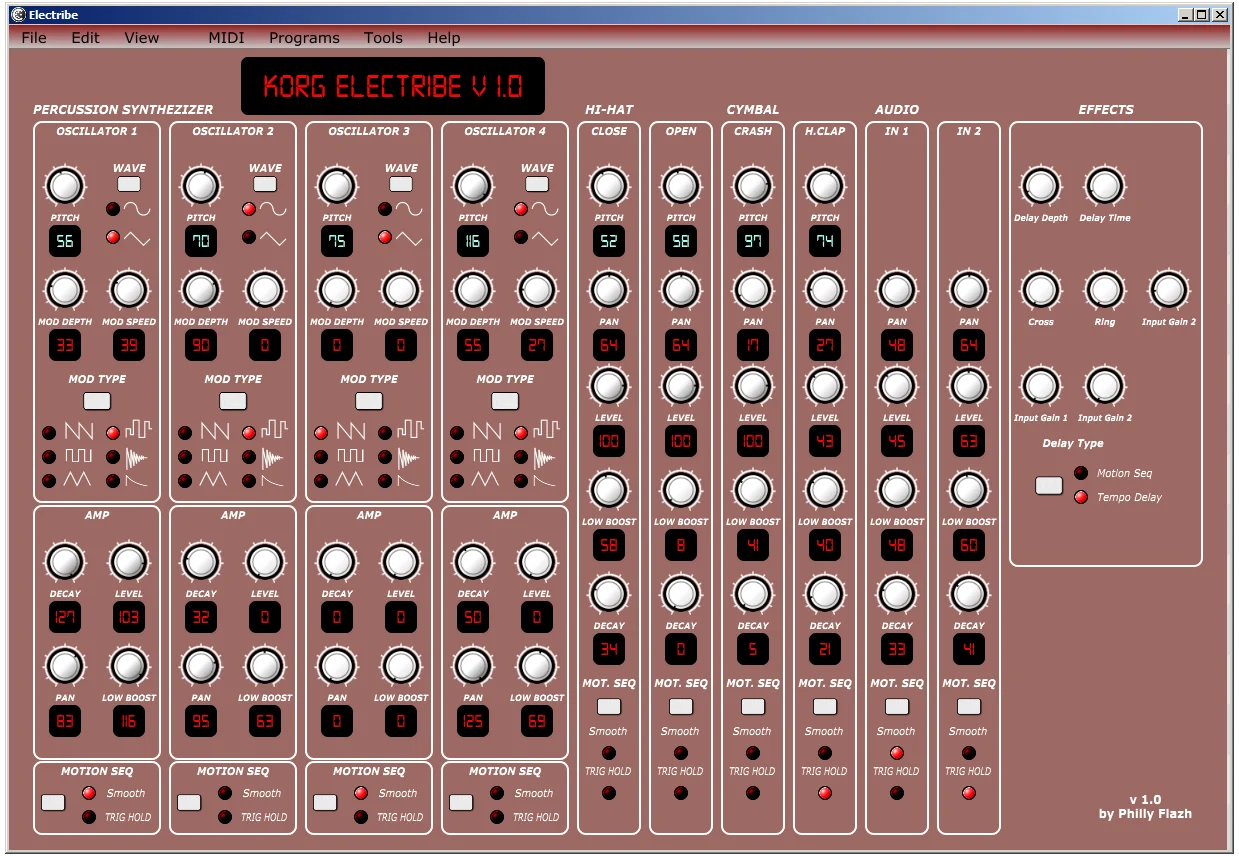The image size is (1239, 856).
Task: Choose random step mod type in Oscillator 1
Action: point(138,431)
